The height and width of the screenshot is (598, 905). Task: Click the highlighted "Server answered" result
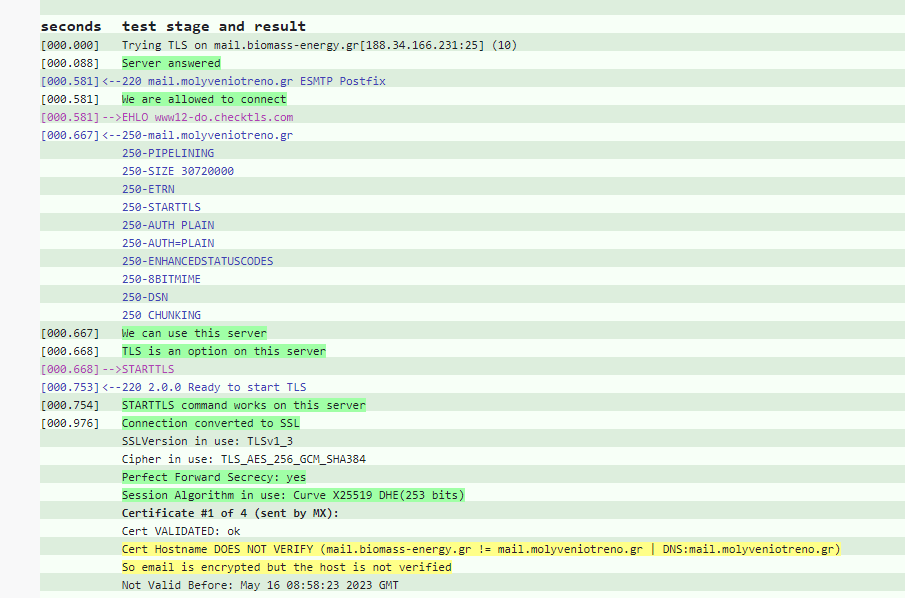(171, 63)
